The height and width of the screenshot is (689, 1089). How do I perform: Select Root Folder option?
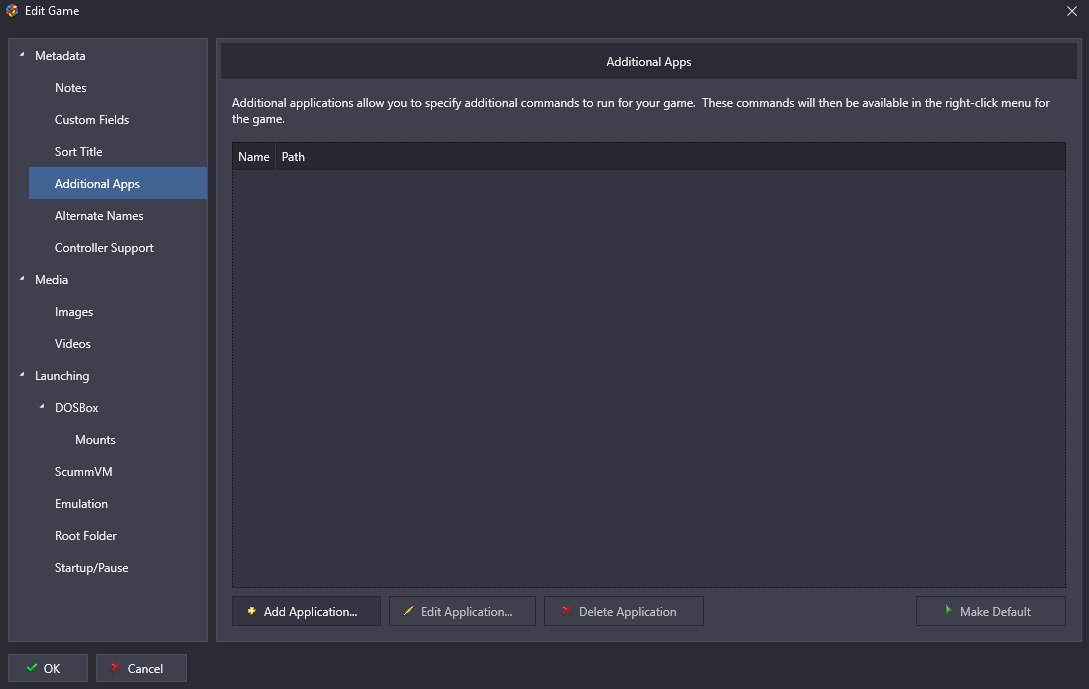click(x=85, y=536)
